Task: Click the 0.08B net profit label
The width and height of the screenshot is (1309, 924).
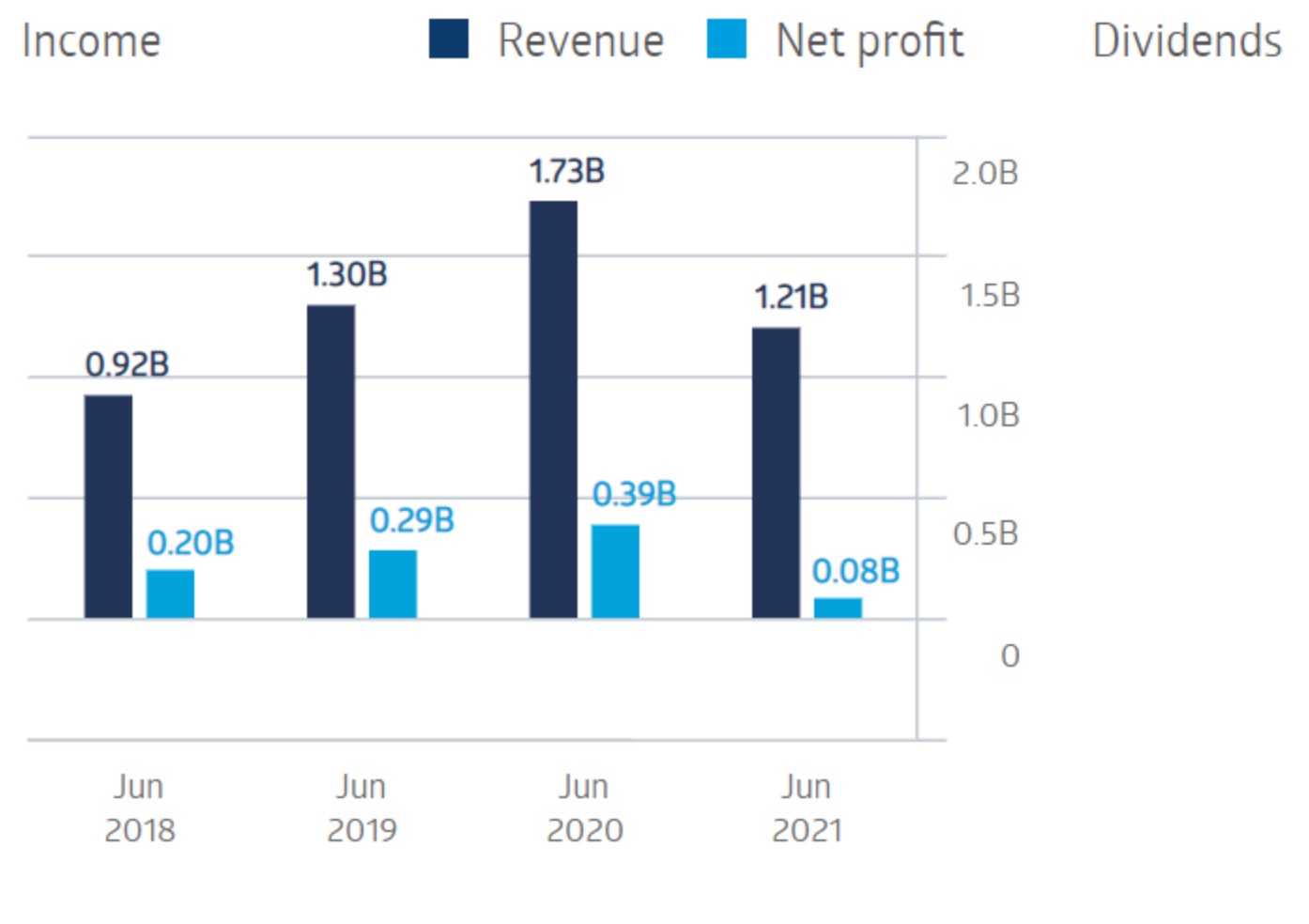Action: point(855,571)
